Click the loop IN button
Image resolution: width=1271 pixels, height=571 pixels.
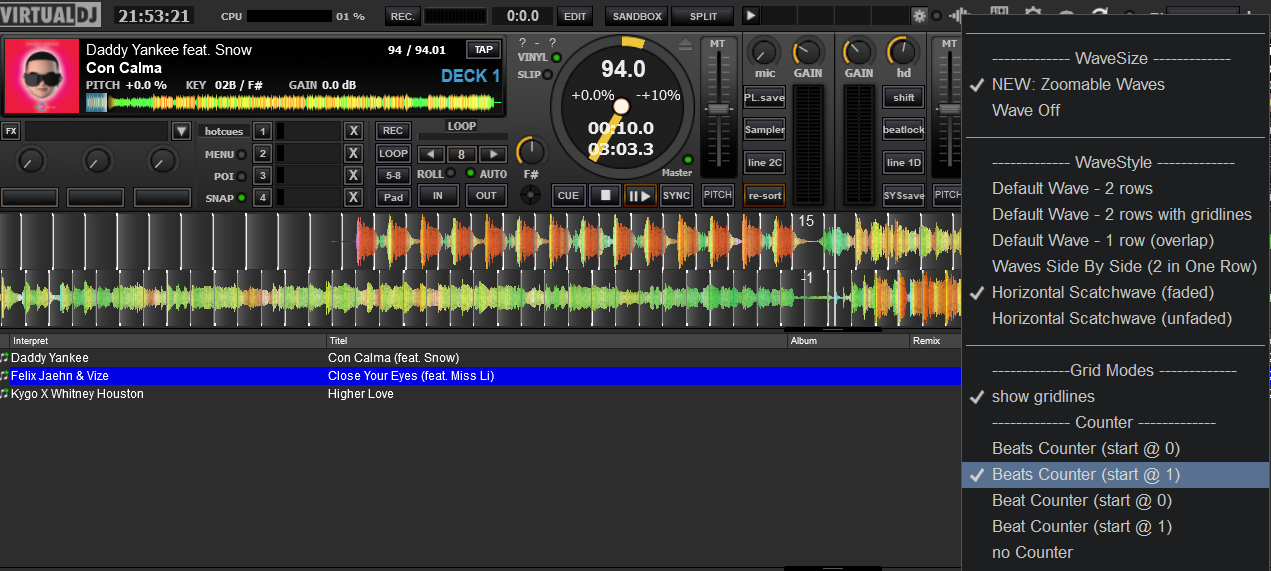pos(438,196)
